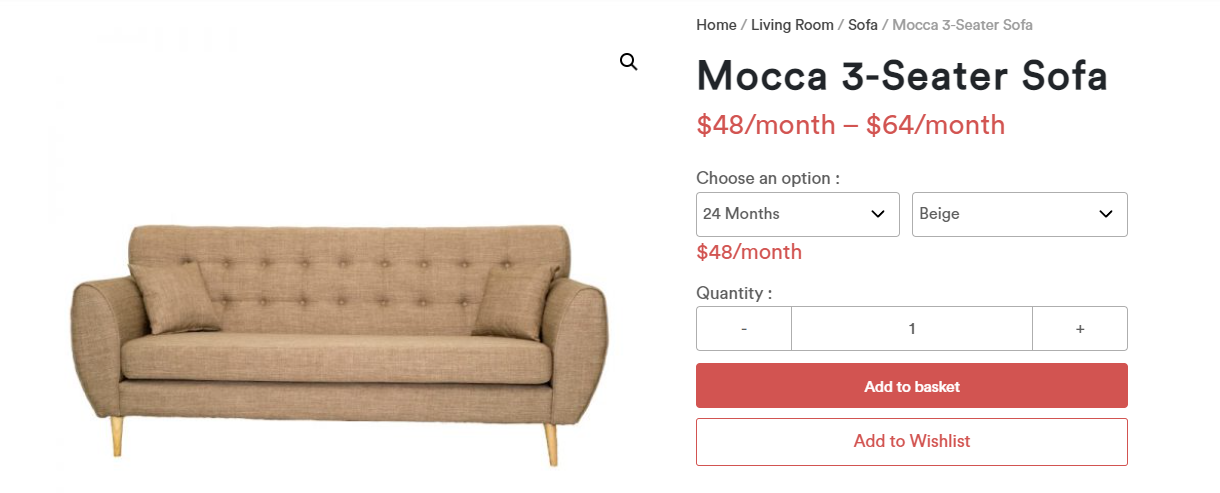The height and width of the screenshot is (493, 1220).
Task: Open the beige sofa product image
Action: (340, 345)
